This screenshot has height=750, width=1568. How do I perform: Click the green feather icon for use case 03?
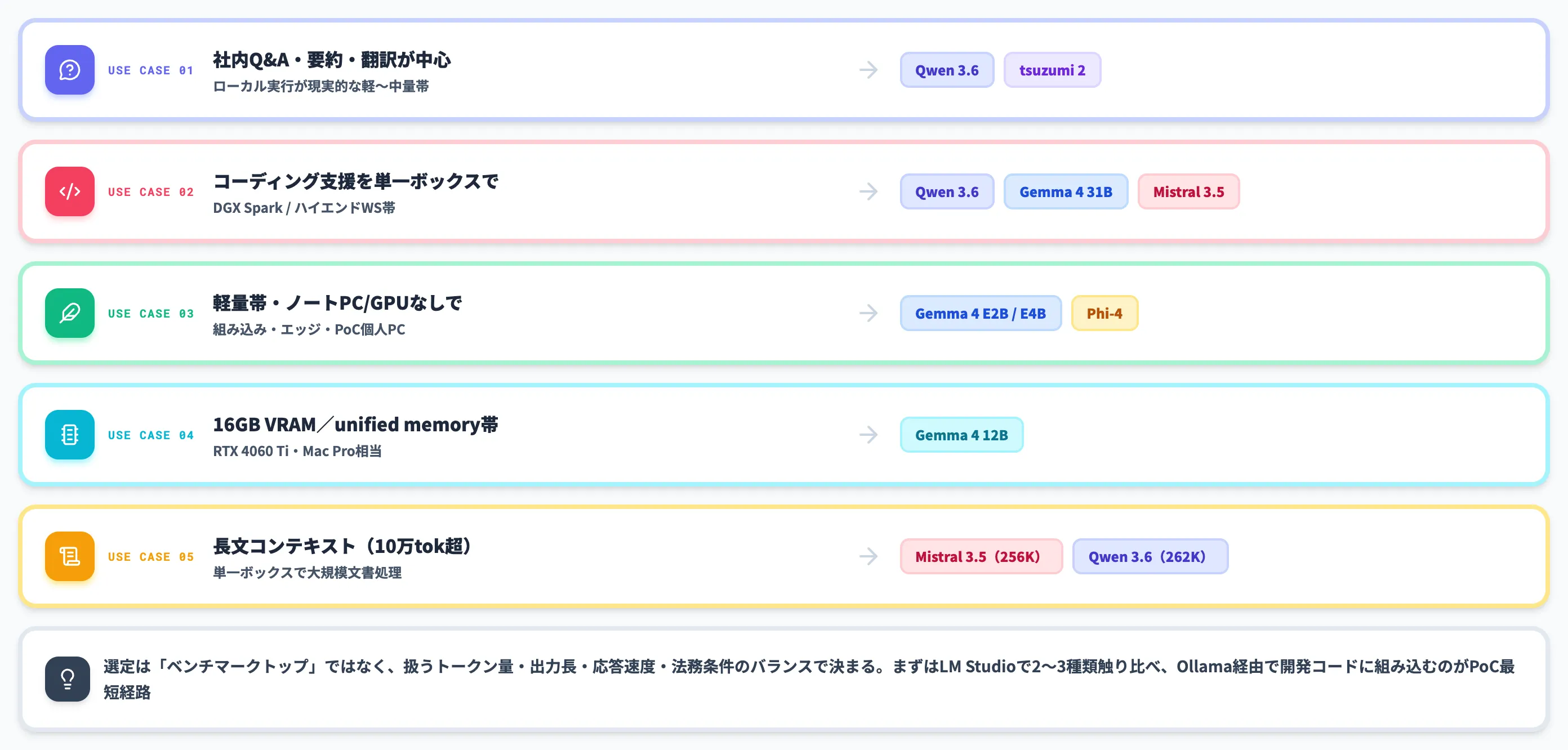click(x=69, y=313)
